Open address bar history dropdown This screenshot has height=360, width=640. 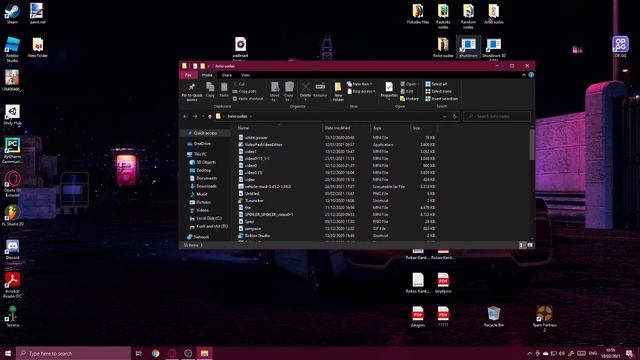click(444, 117)
